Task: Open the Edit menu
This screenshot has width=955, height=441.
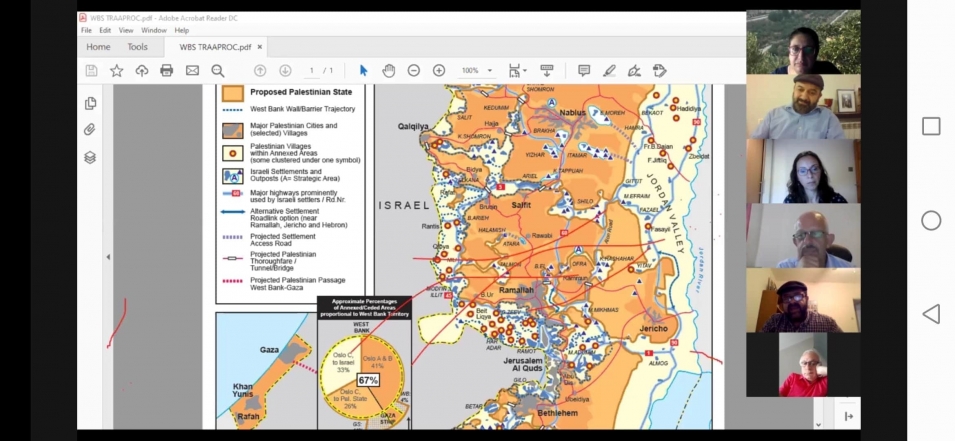Action: (105, 30)
